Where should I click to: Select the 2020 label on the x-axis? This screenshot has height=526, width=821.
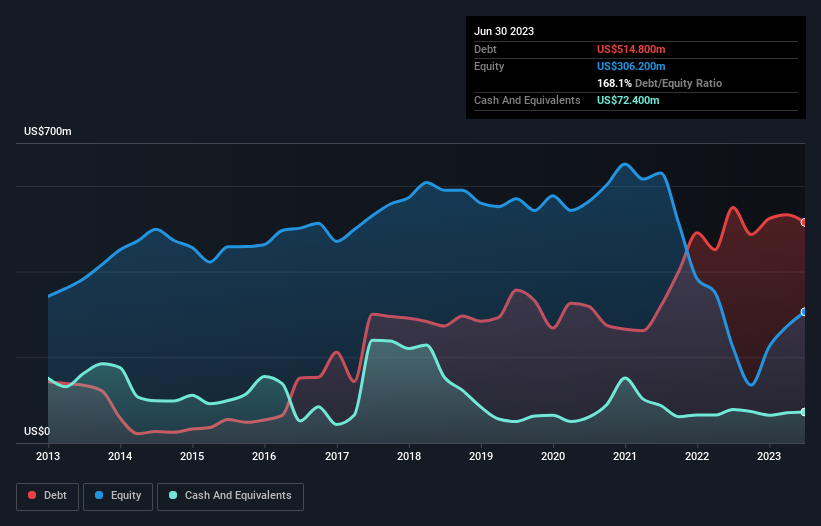pos(553,456)
